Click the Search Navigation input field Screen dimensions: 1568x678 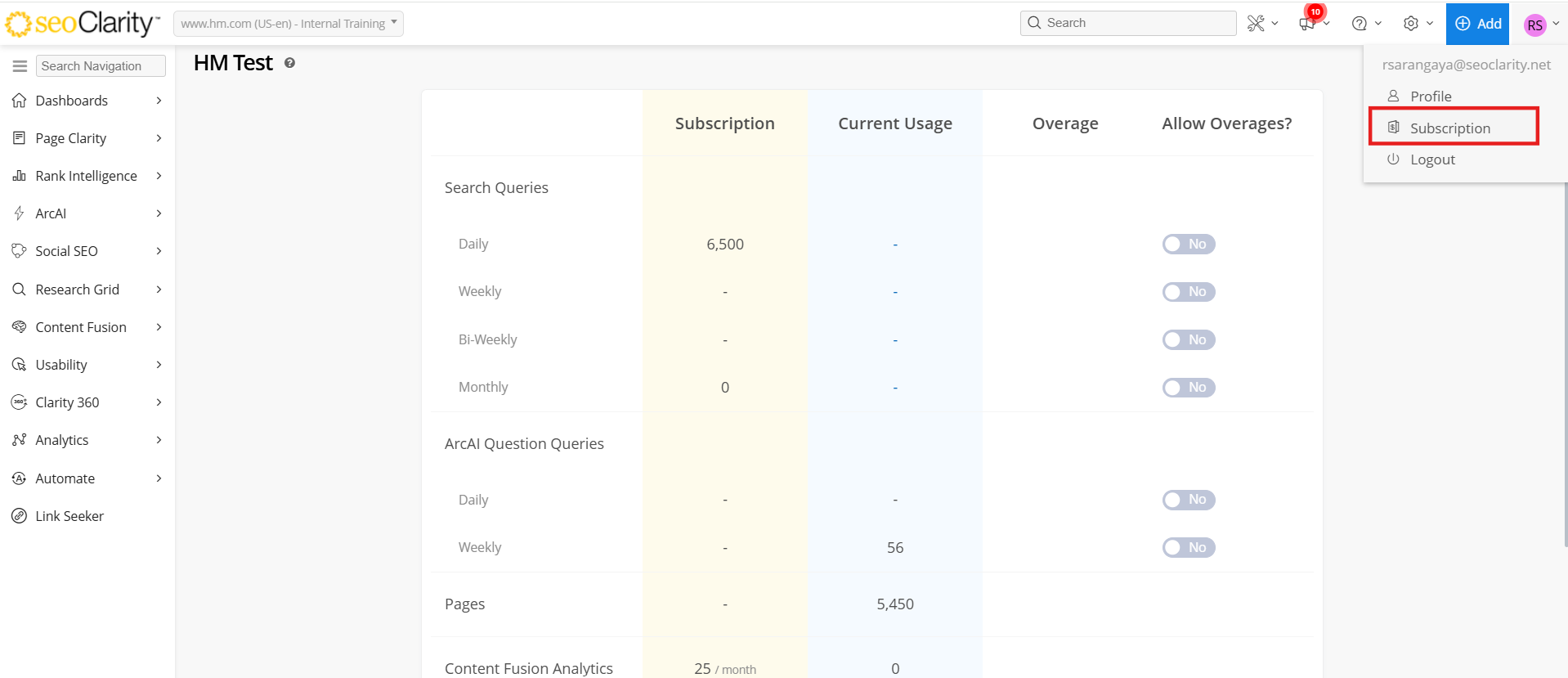click(x=101, y=66)
